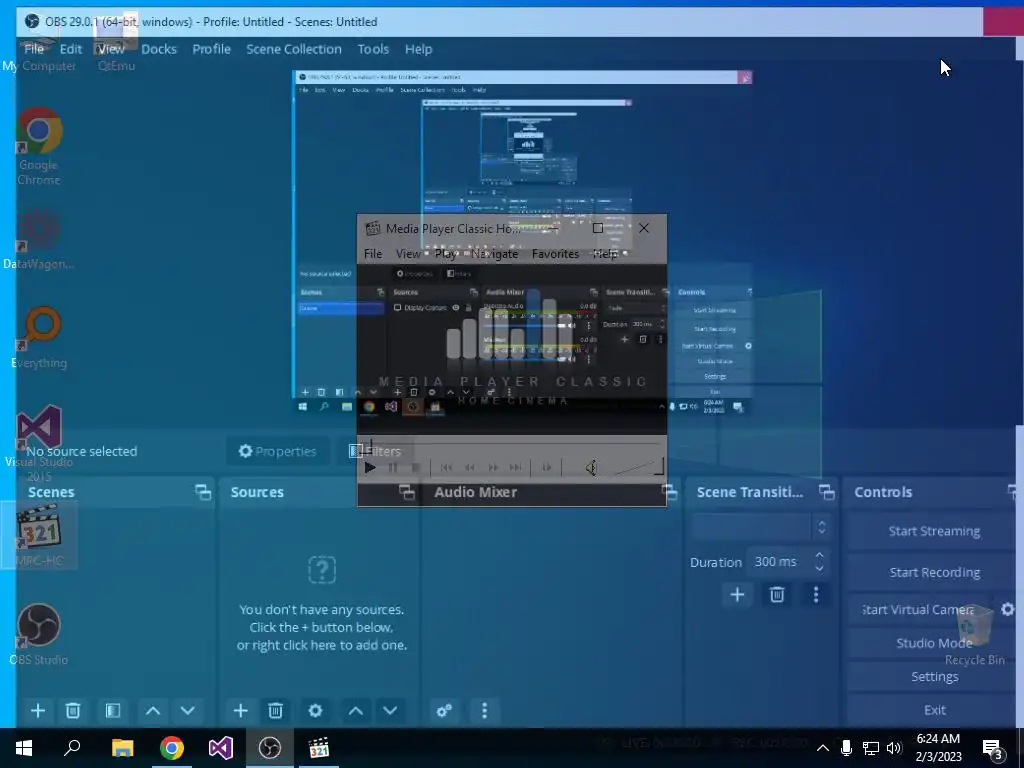Open Navigate menu in Media Player Classic
The width and height of the screenshot is (1024, 768).
click(x=494, y=253)
